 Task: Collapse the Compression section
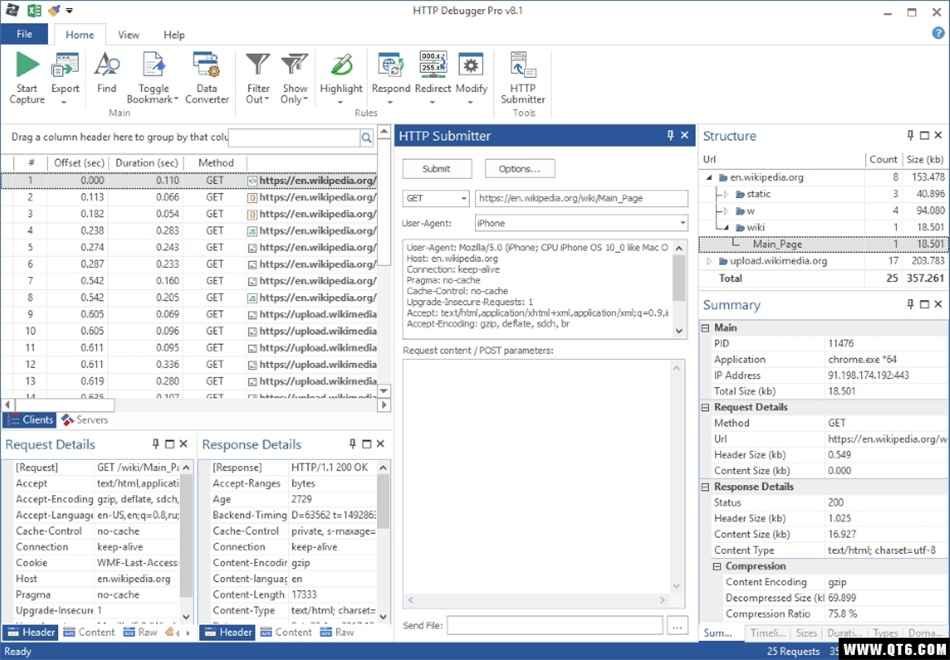[x=717, y=567]
